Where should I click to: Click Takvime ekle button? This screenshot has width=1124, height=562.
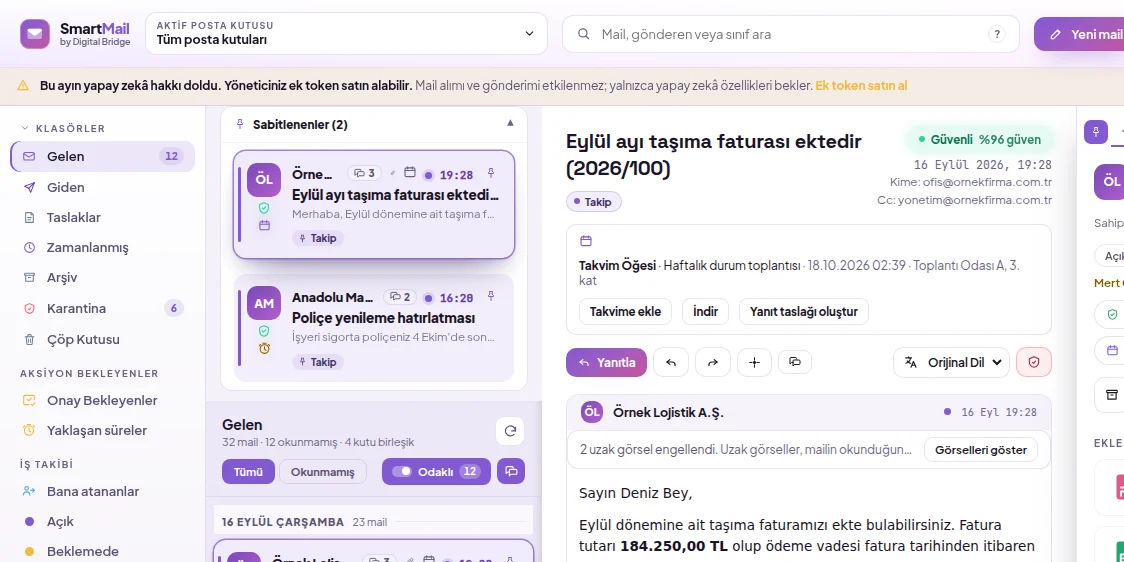625,312
